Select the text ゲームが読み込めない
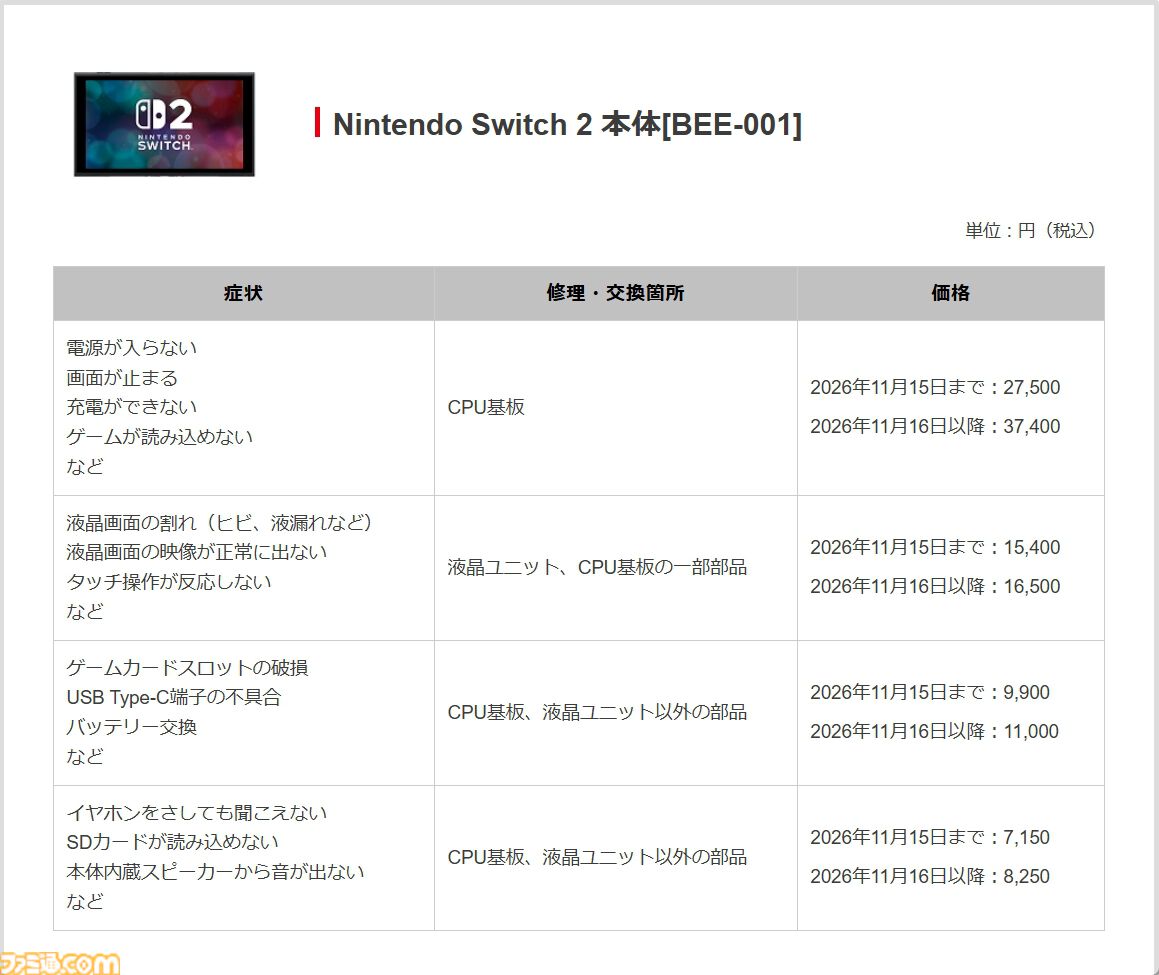 160,437
